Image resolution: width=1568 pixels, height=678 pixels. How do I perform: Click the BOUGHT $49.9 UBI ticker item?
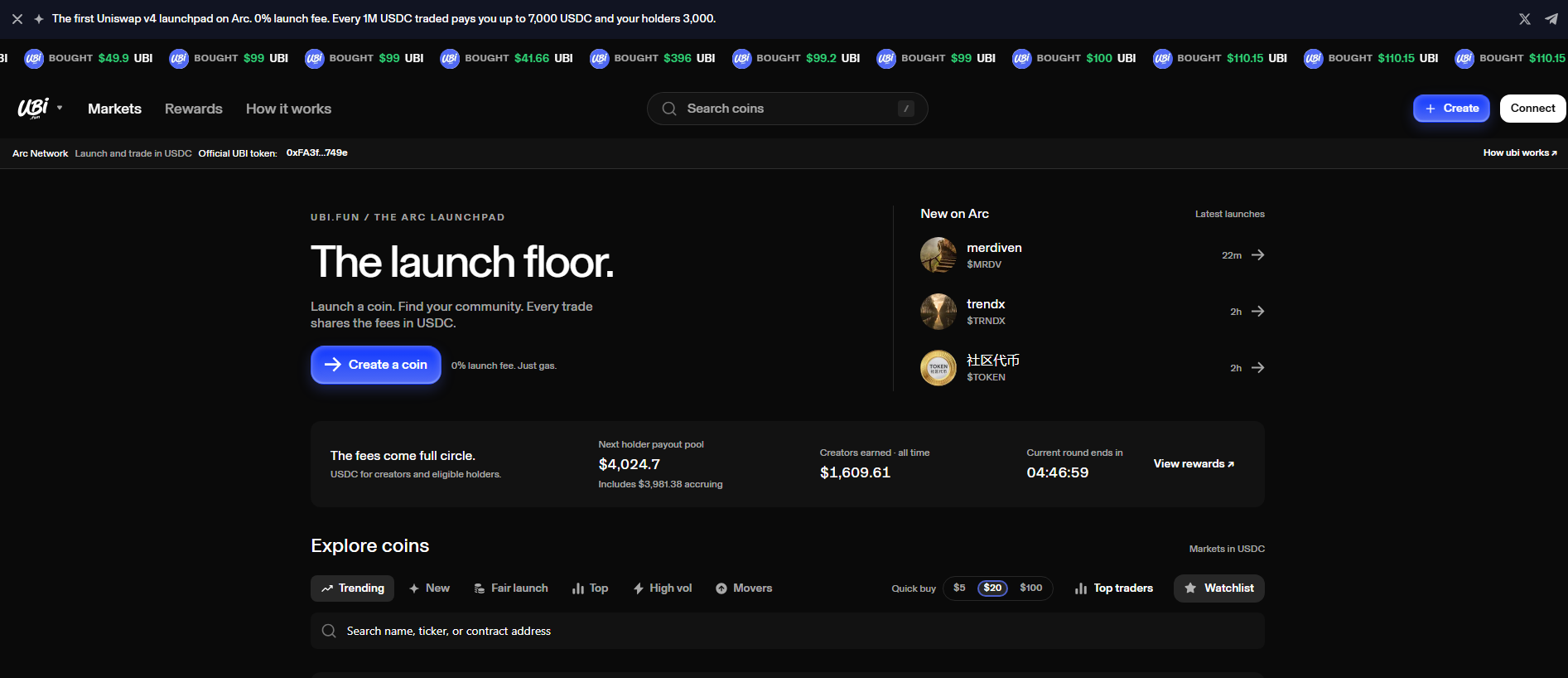click(x=89, y=58)
